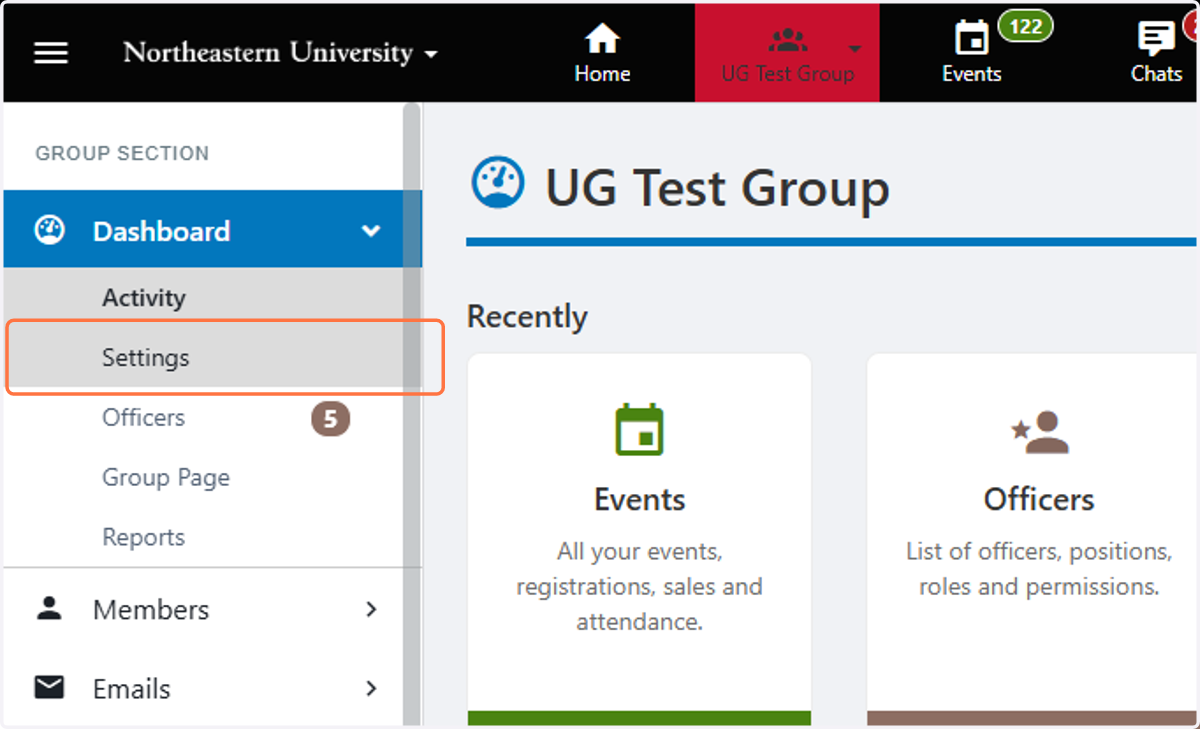This screenshot has height=729, width=1200.
Task: Click the green calendar icon on Events card
Action: pyautogui.click(x=639, y=429)
